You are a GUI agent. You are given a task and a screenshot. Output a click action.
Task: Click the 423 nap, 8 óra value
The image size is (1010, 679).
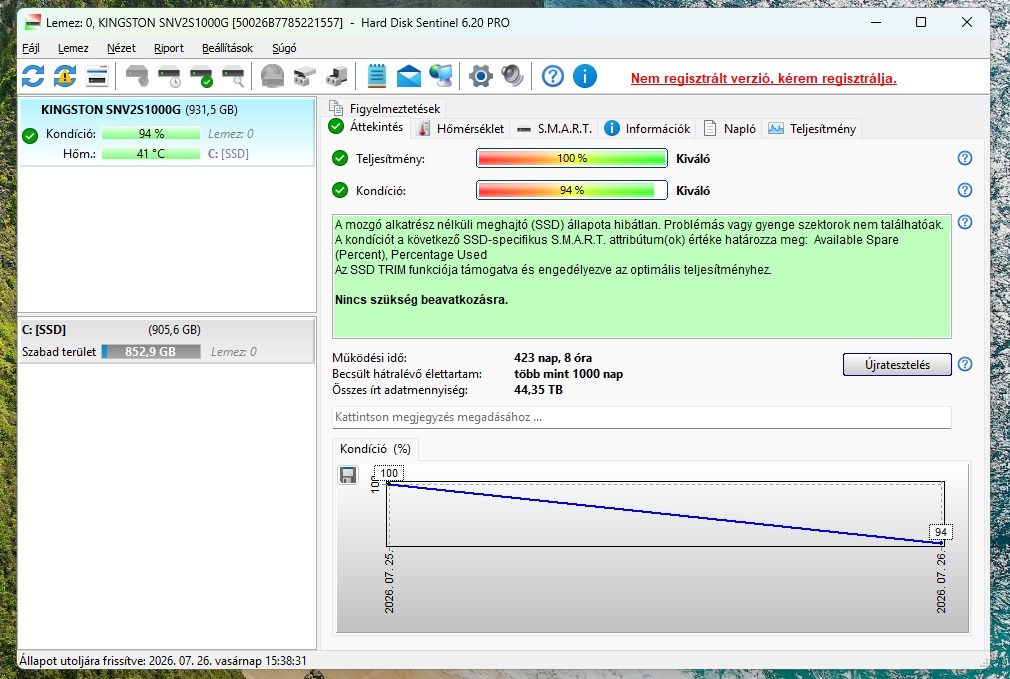pos(553,358)
